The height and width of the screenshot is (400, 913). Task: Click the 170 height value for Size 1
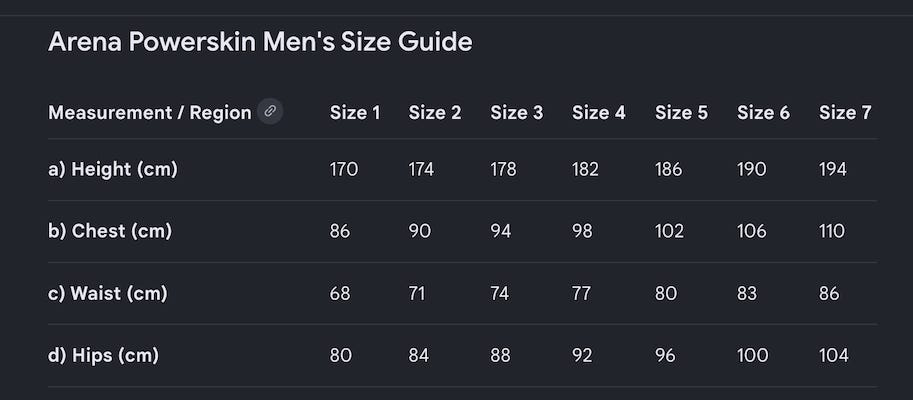[344, 169]
